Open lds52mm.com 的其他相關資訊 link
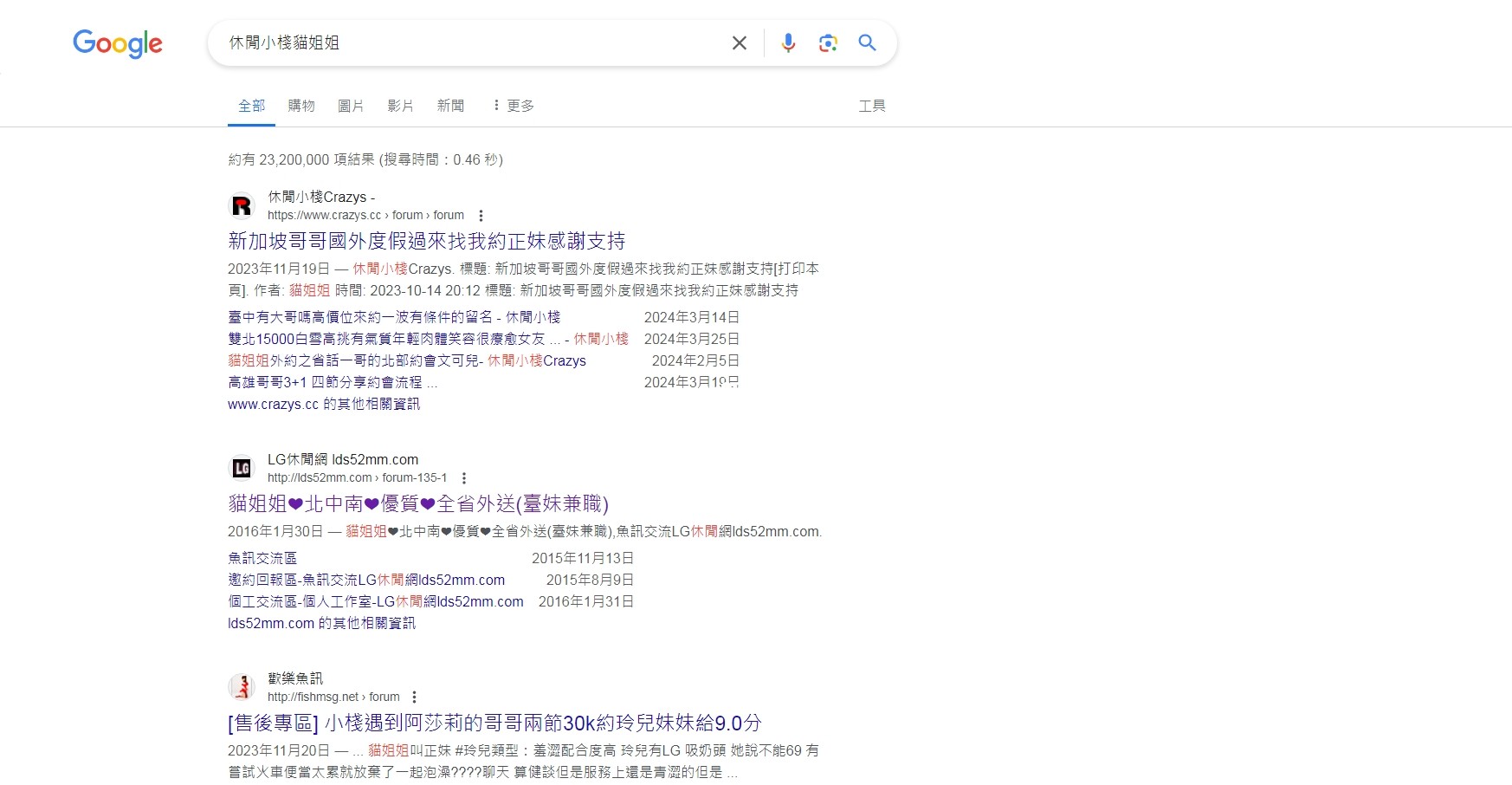Image resolution: width=1512 pixels, height=785 pixels. tap(321, 623)
